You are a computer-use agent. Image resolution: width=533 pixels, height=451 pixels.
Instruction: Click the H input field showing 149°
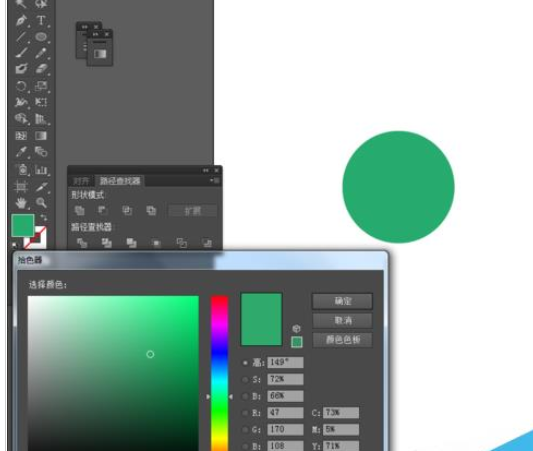285,362
